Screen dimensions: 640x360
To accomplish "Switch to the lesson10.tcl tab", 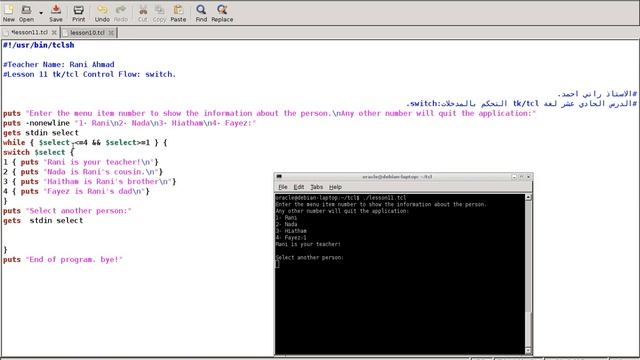I will (x=87, y=32).
